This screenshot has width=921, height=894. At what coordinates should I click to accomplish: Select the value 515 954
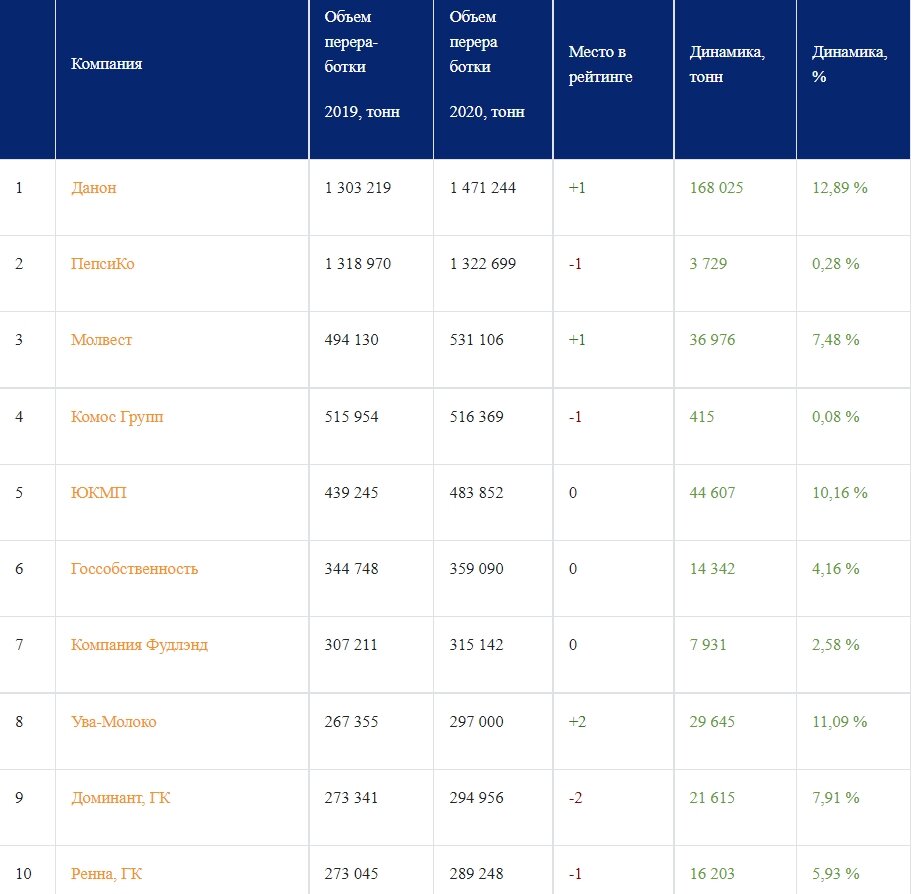(352, 417)
